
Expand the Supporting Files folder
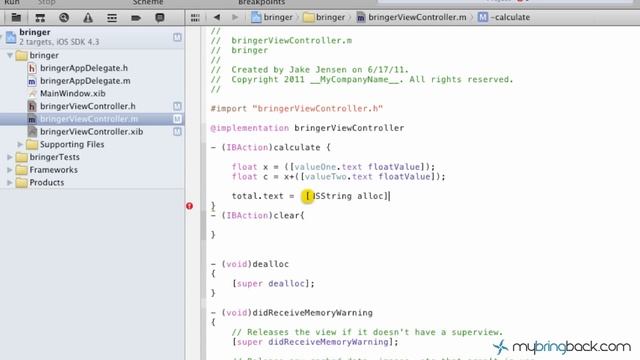pyautogui.click(x=20, y=144)
